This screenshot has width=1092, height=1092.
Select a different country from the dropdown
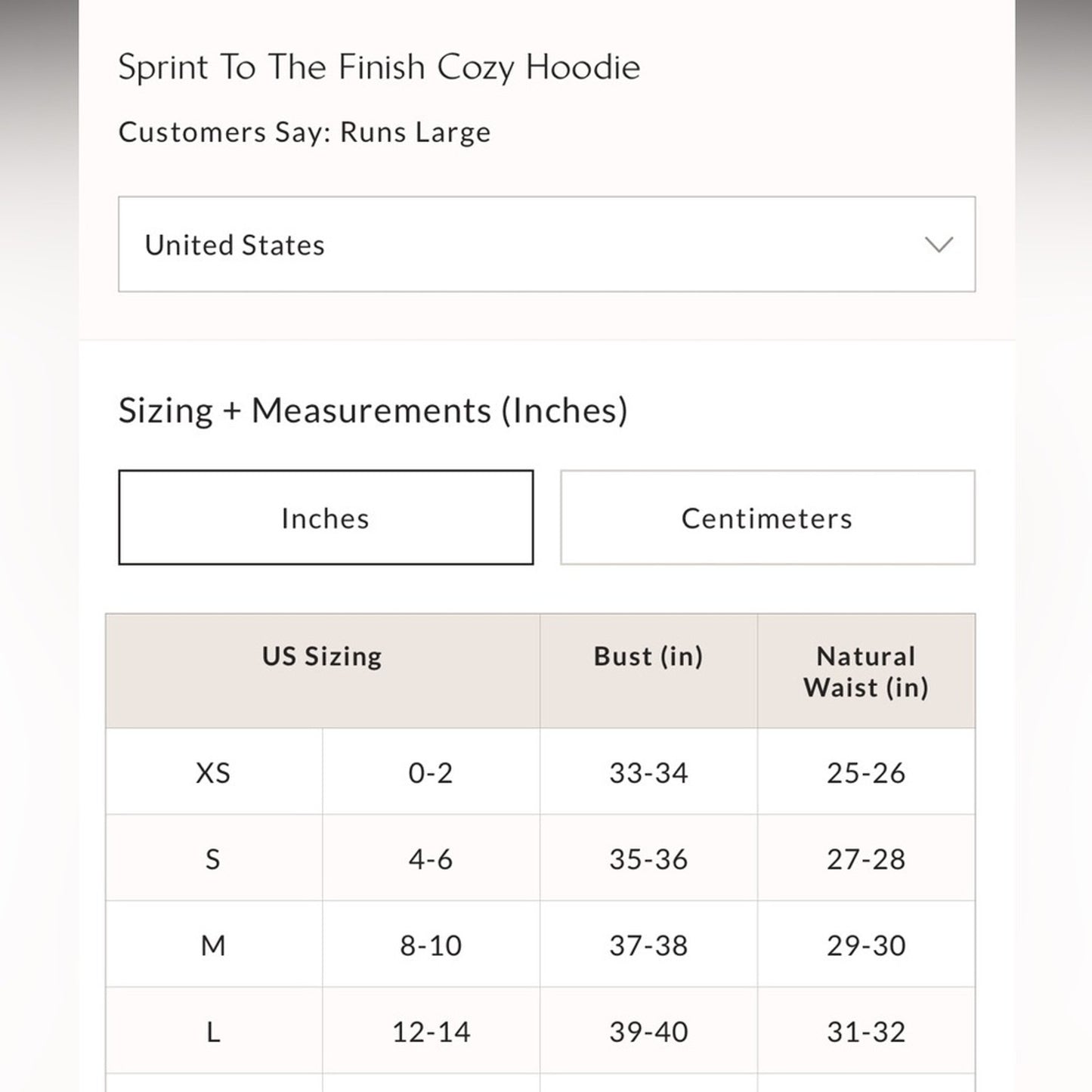click(x=546, y=244)
